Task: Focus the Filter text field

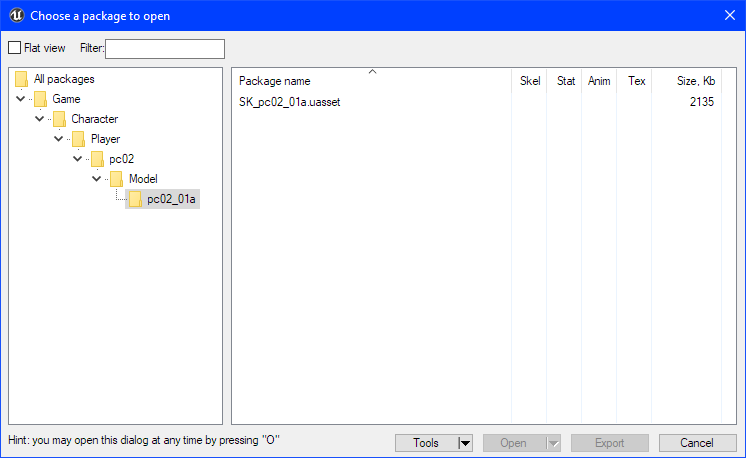Action: 165,49
